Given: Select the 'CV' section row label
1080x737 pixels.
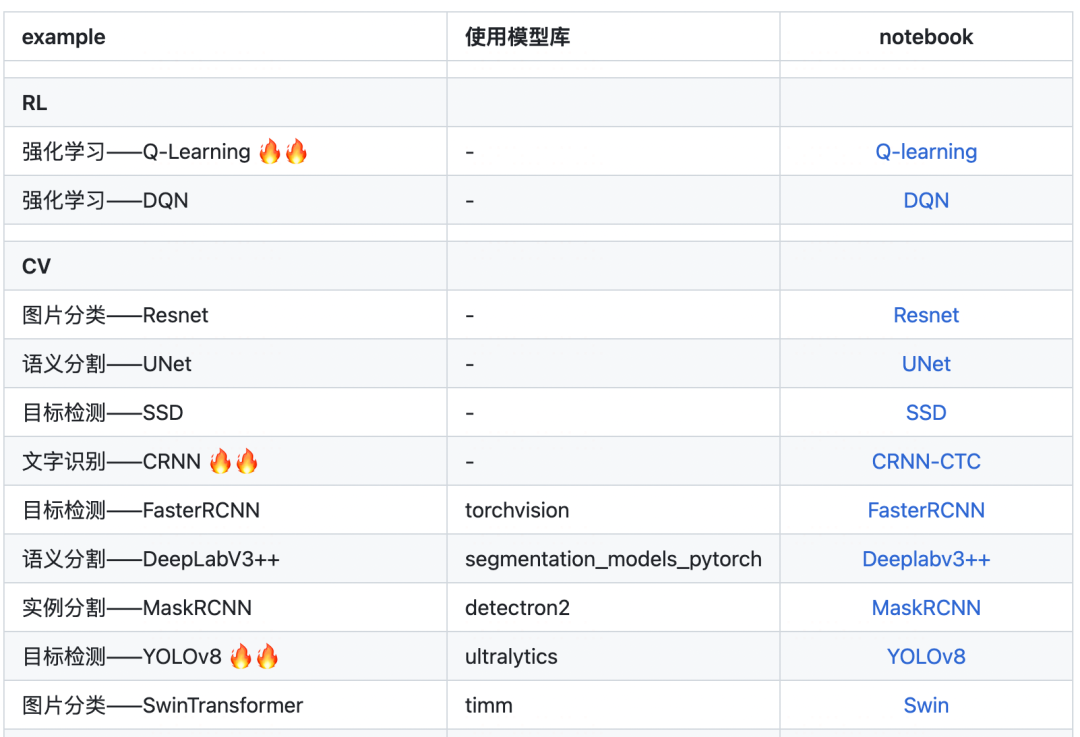Looking at the screenshot, I should (36, 267).
